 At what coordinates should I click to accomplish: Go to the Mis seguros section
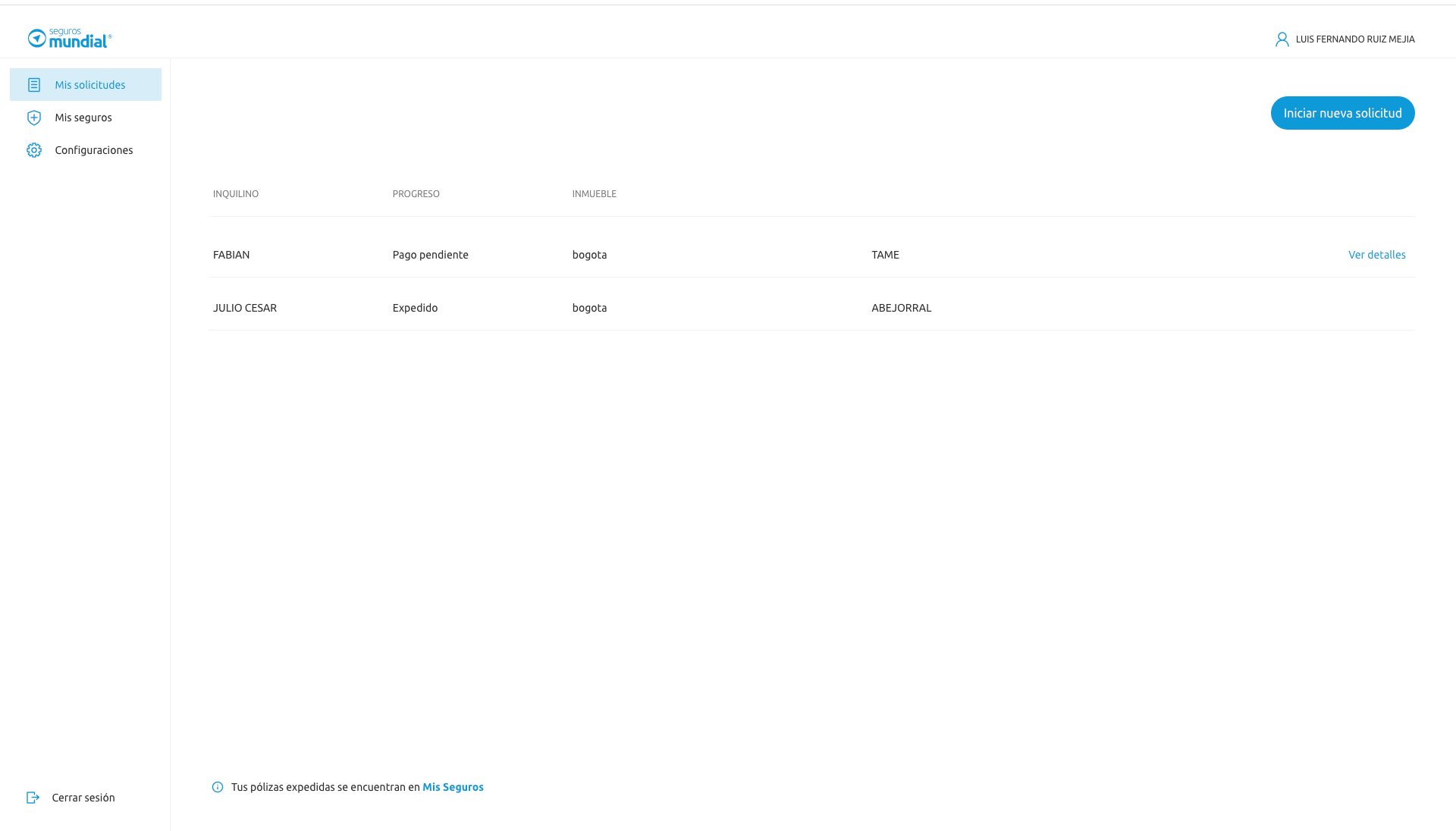(83, 118)
